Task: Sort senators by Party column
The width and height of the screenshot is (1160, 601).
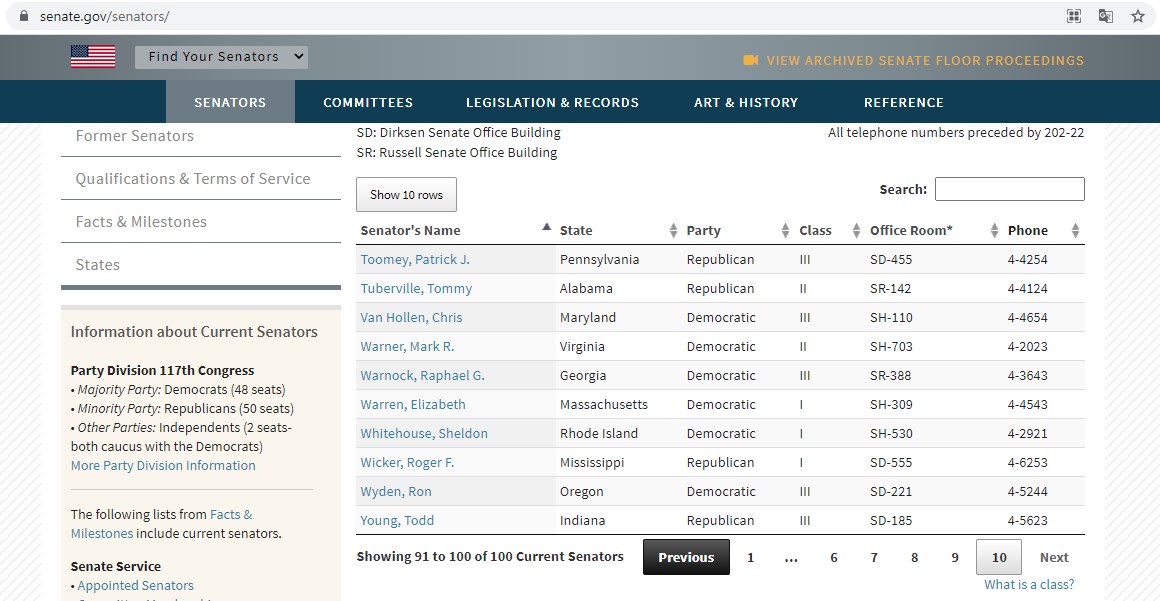Action: point(785,231)
